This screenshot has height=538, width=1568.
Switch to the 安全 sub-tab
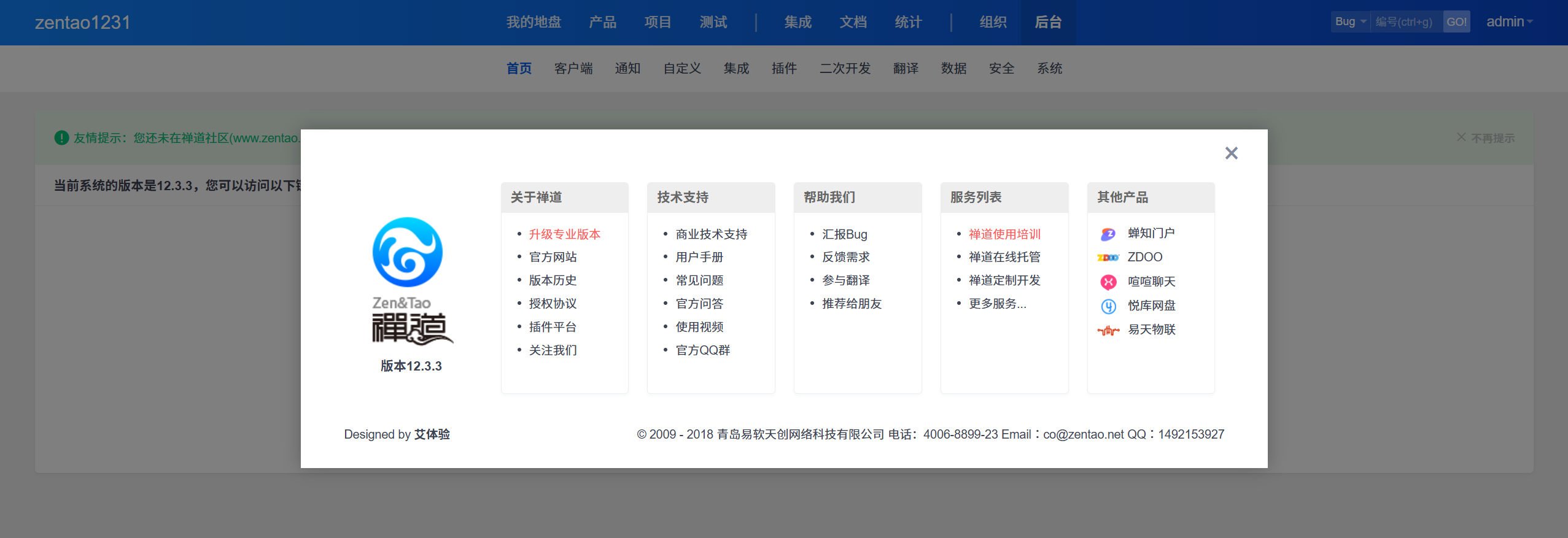(1001, 68)
